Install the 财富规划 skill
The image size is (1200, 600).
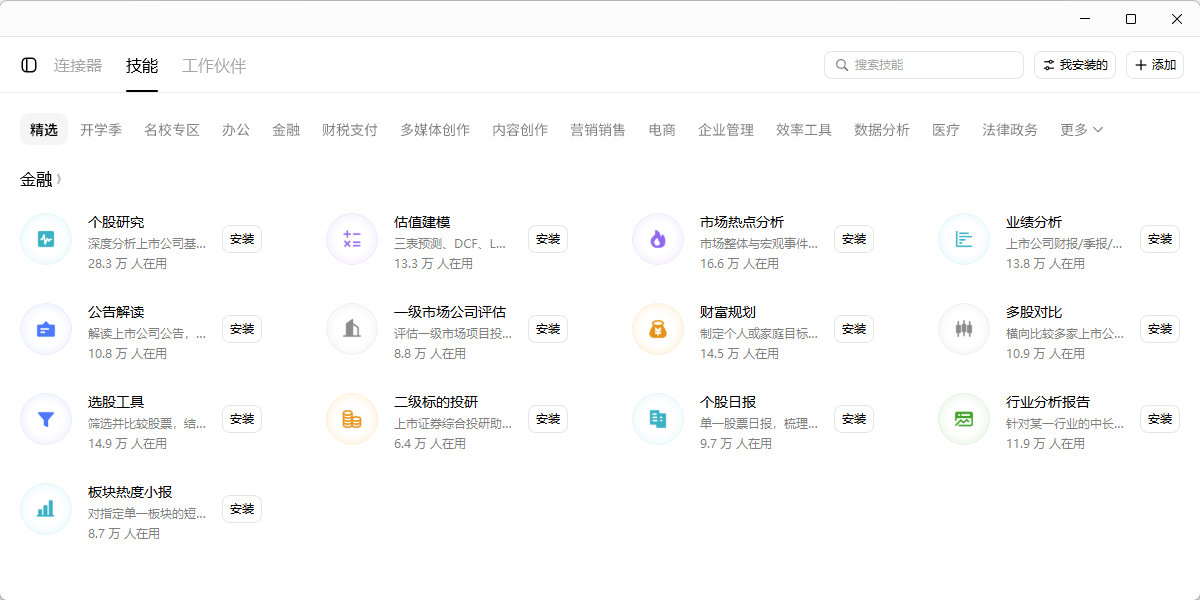pyautogui.click(x=854, y=329)
